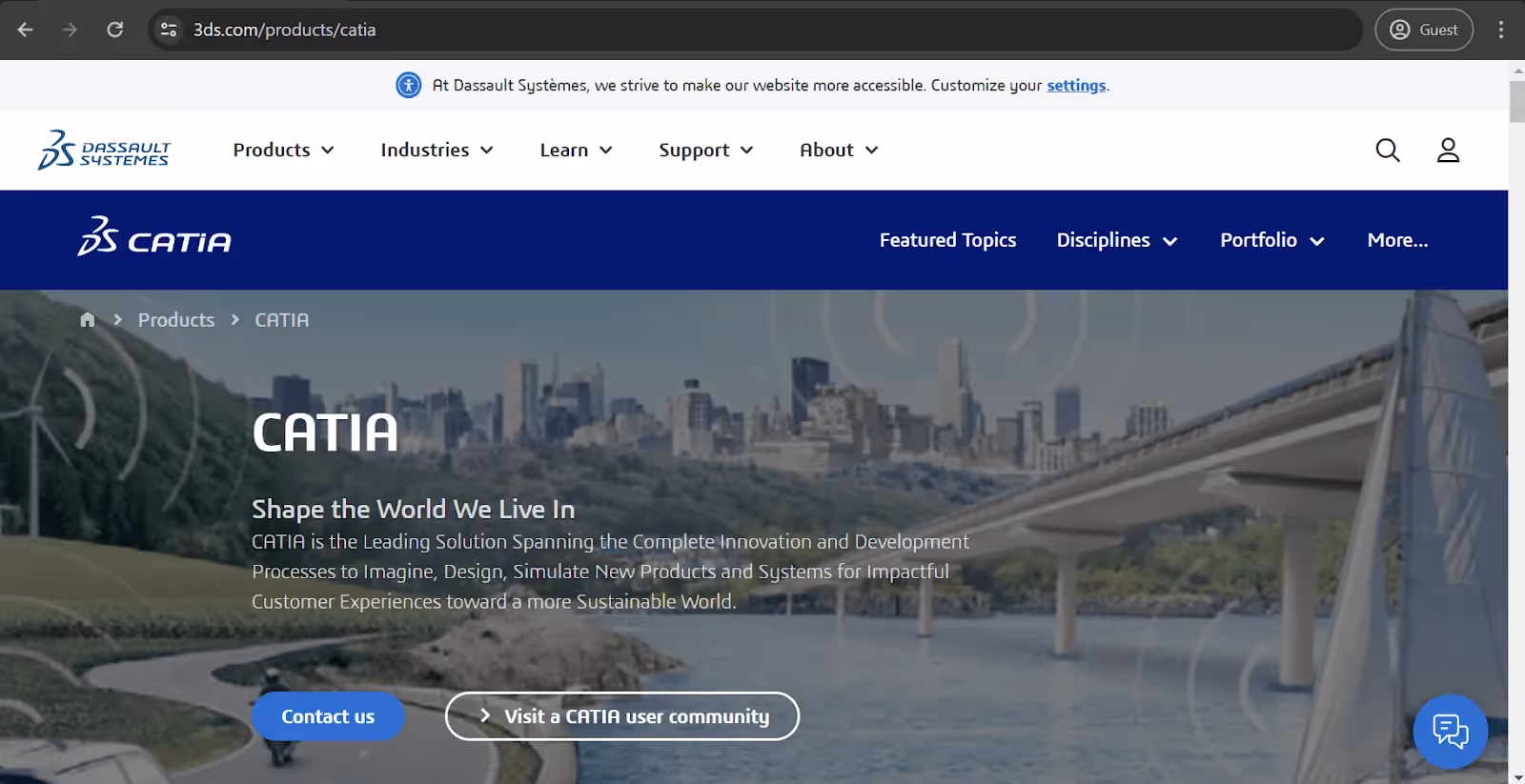Open Featured Topics
The width and height of the screenshot is (1525, 784).
947,240
